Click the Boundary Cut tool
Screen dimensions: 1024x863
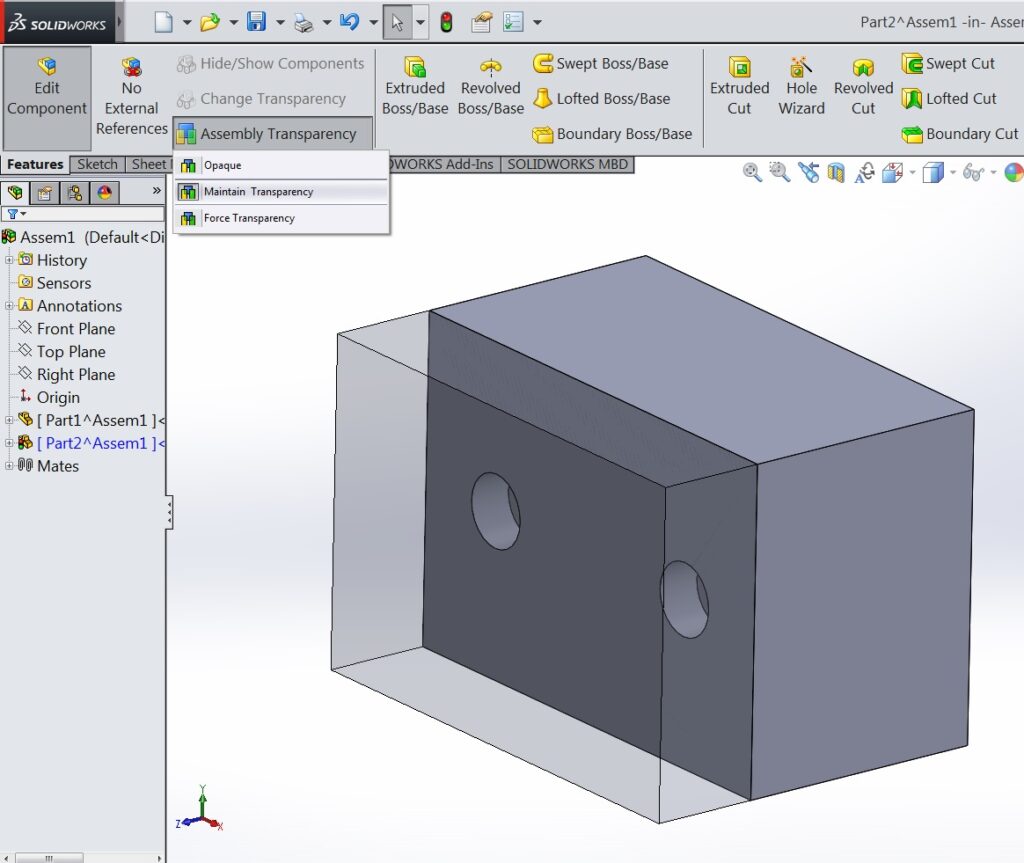click(x=959, y=134)
